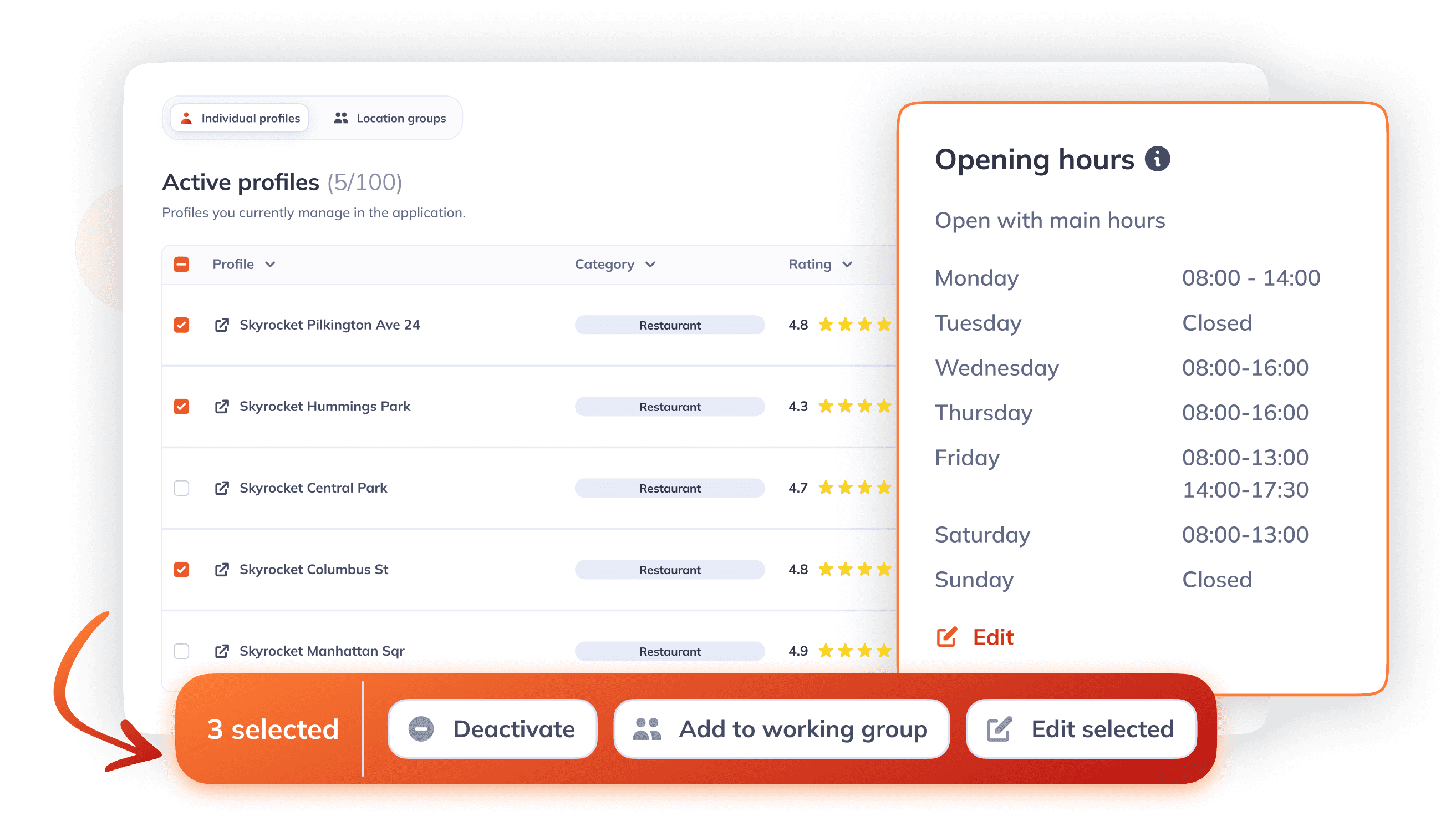Click star rating of Skyrocket Central Park
The image size is (1456, 816).
[x=855, y=488]
